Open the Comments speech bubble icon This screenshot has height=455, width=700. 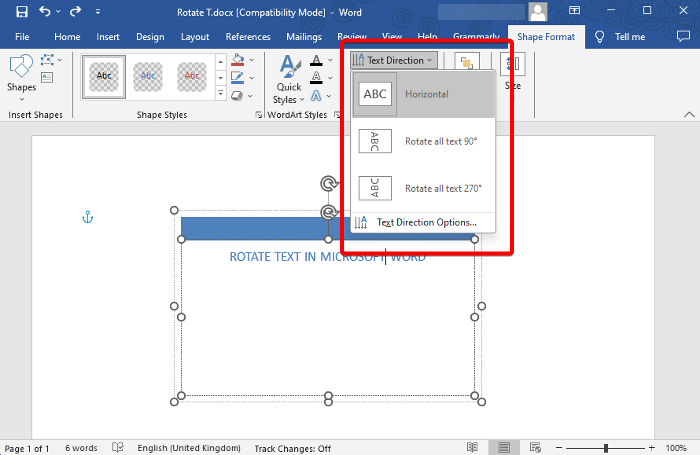pyautogui.click(x=683, y=37)
